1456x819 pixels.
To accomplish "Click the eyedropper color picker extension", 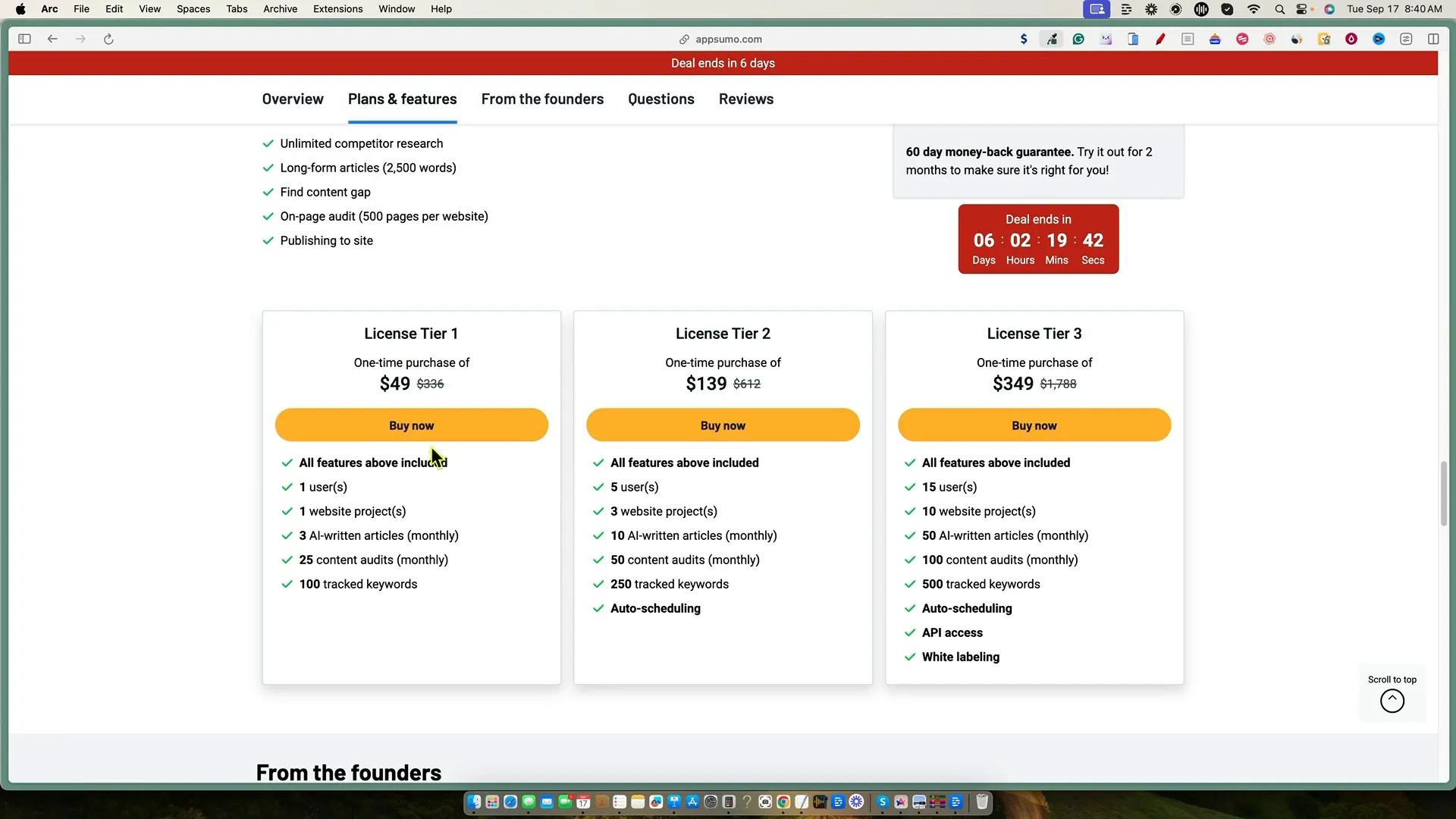I will (x=1052, y=39).
